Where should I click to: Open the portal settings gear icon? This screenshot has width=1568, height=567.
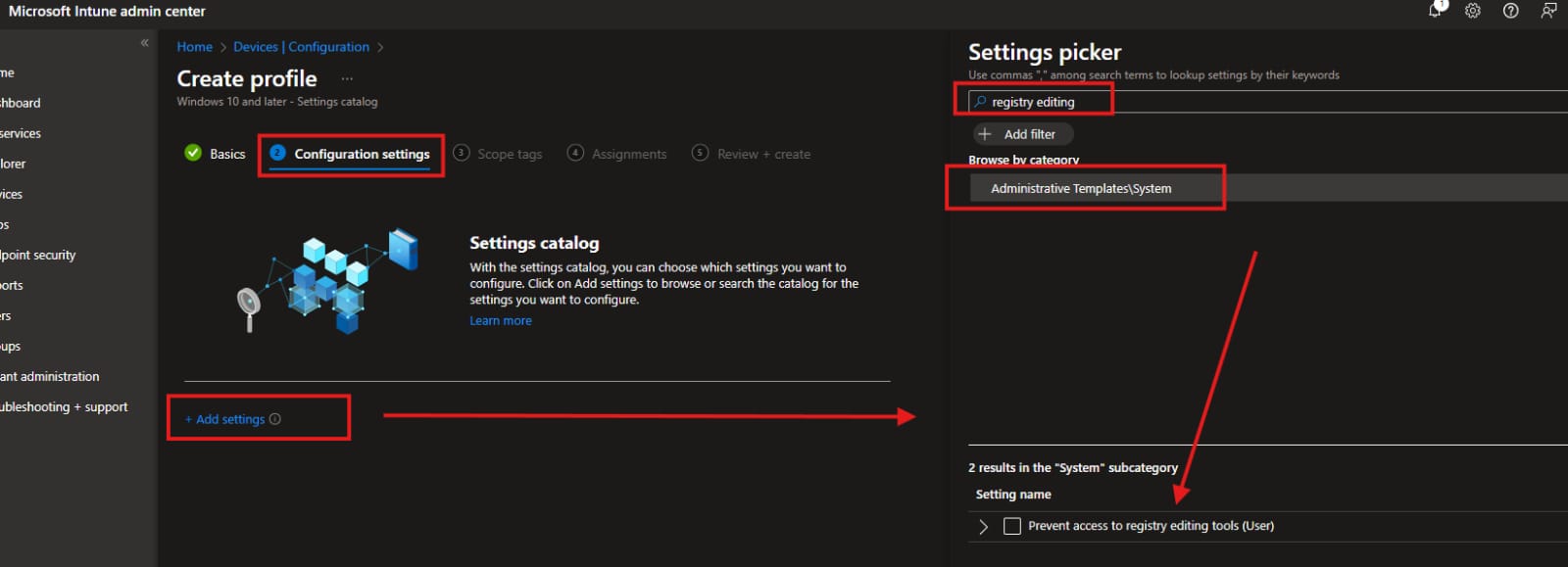1473,11
